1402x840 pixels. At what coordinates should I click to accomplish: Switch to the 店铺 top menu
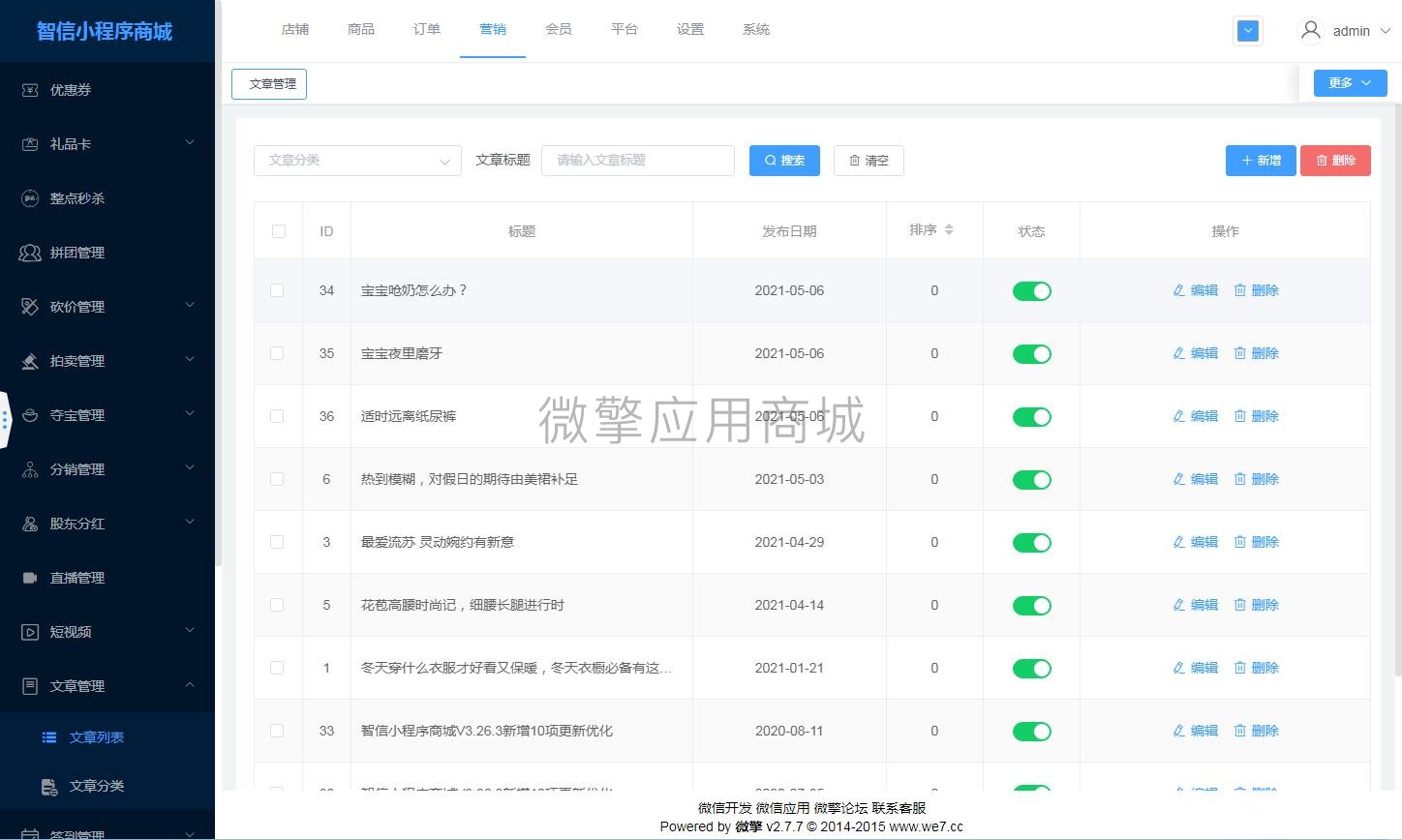[x=295, y=29]
